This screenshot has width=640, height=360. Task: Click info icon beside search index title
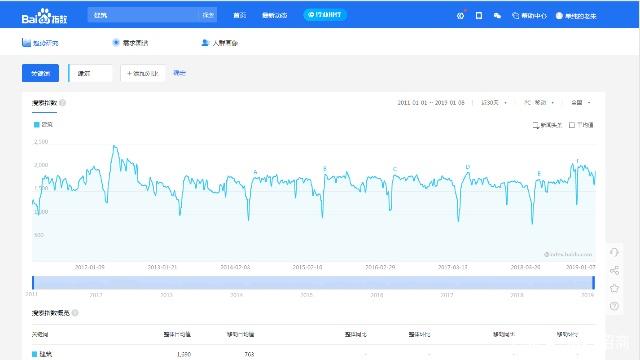pyautogui.click(x=62, y=102)
